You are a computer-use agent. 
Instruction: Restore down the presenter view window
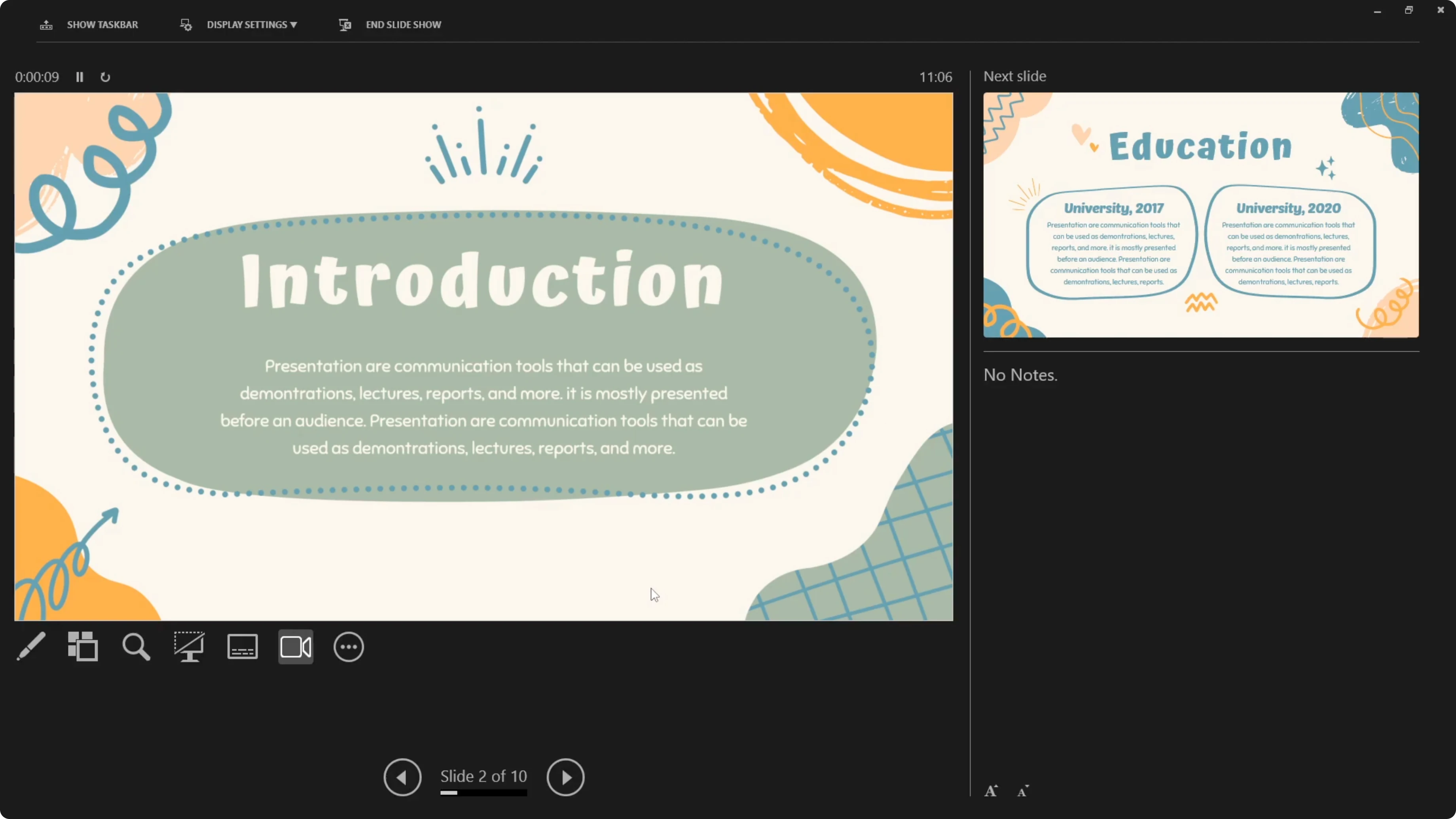point(1409,10)
